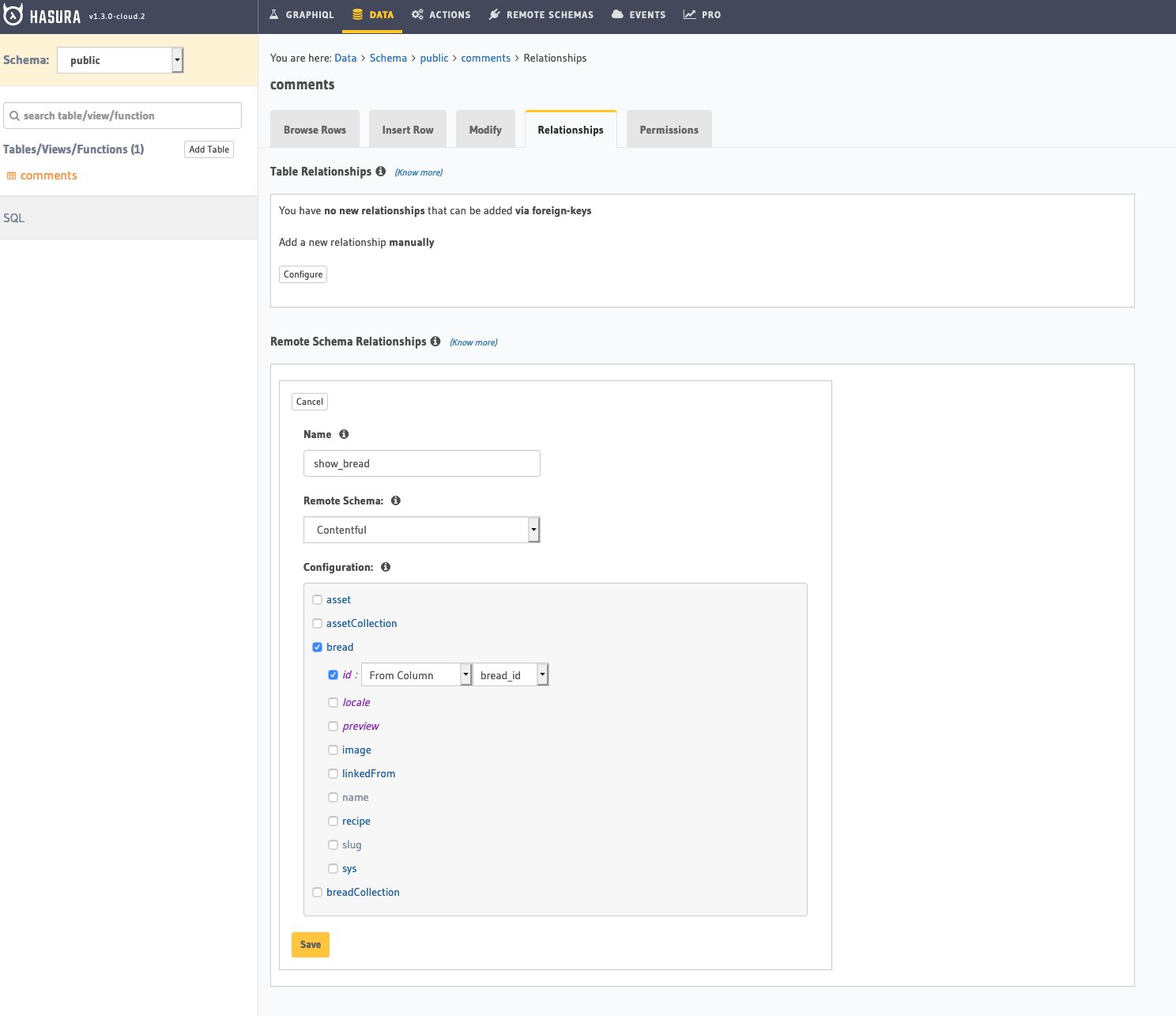This screenshot has width=1176, height=1016.
Task: Open the Schema public dropdown
Action: pyautogui.click(x=120, y=60)
